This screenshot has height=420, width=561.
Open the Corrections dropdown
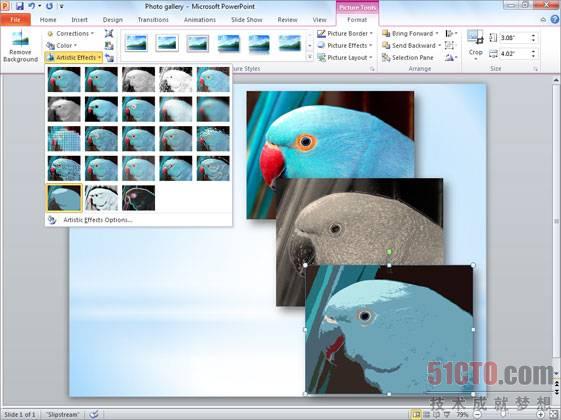70,34
